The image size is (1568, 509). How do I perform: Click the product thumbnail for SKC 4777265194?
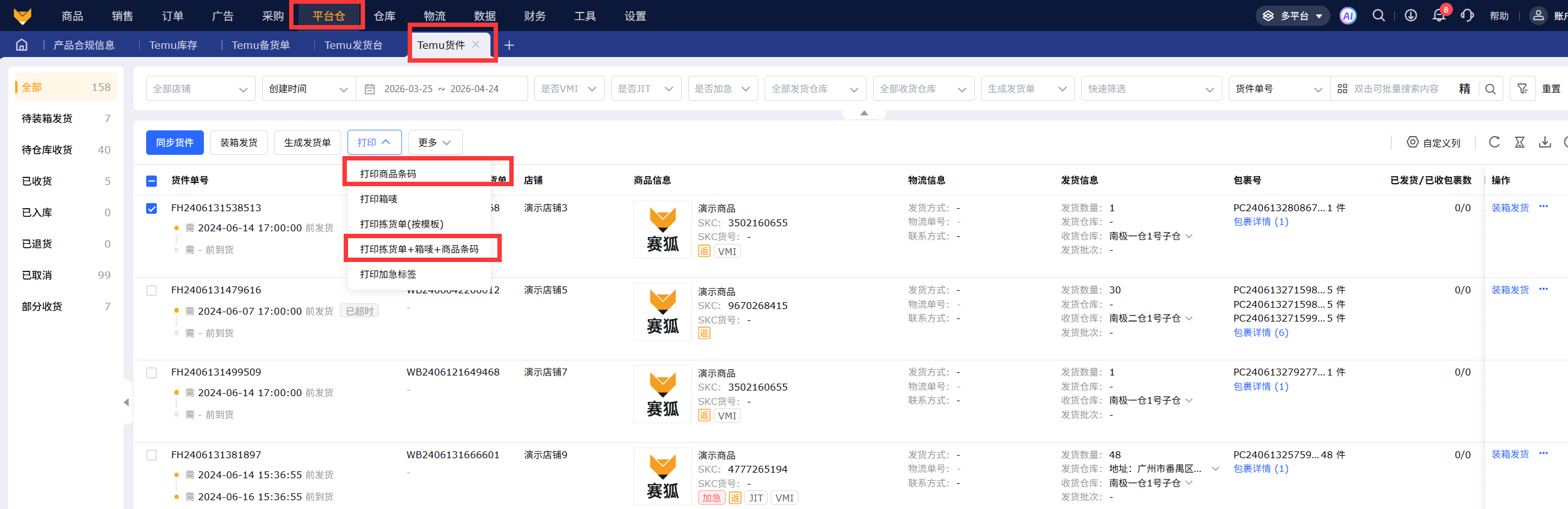pos(663,476)
